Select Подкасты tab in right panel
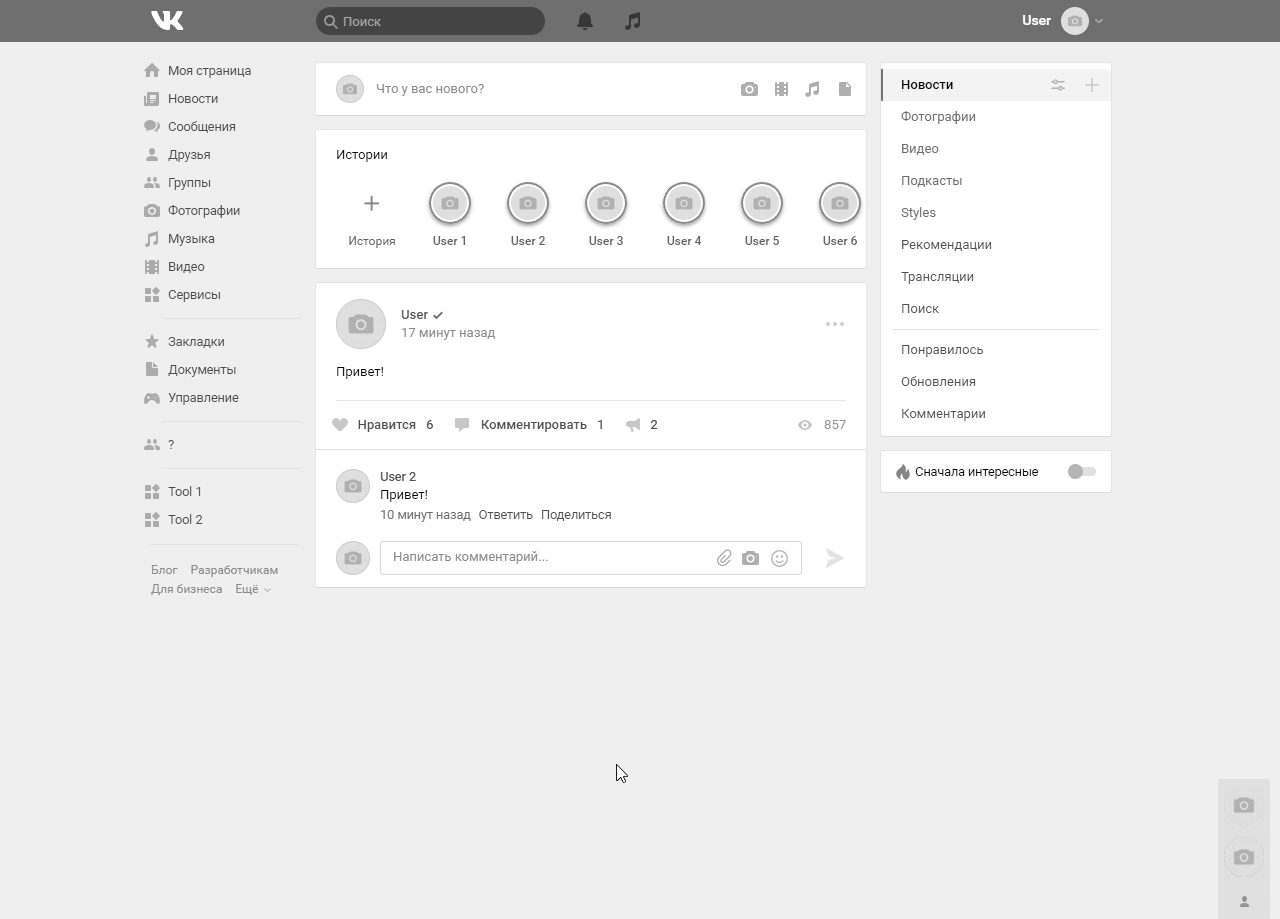The height and width of the screenshot is (919, 1280). coord(996,181)
